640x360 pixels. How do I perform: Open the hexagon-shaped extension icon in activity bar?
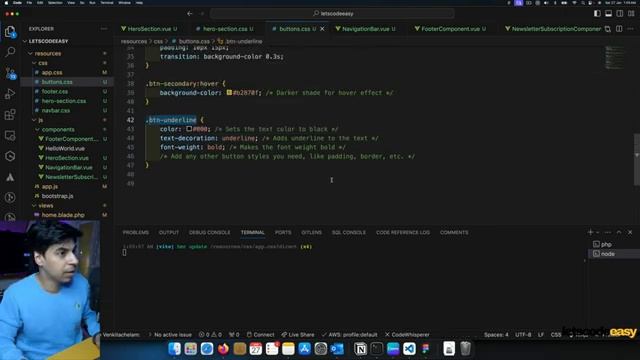tap(10, 156)
